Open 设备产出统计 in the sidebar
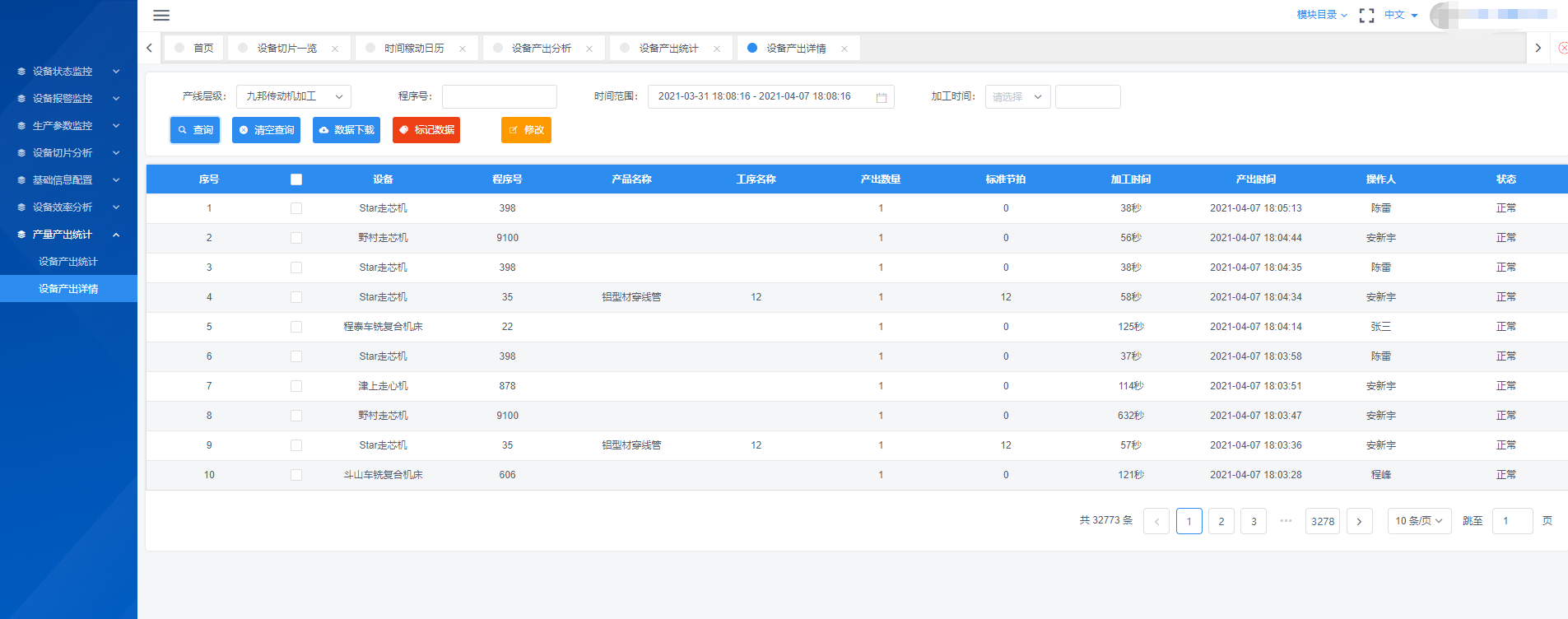1568x619 pixels. 68,262
